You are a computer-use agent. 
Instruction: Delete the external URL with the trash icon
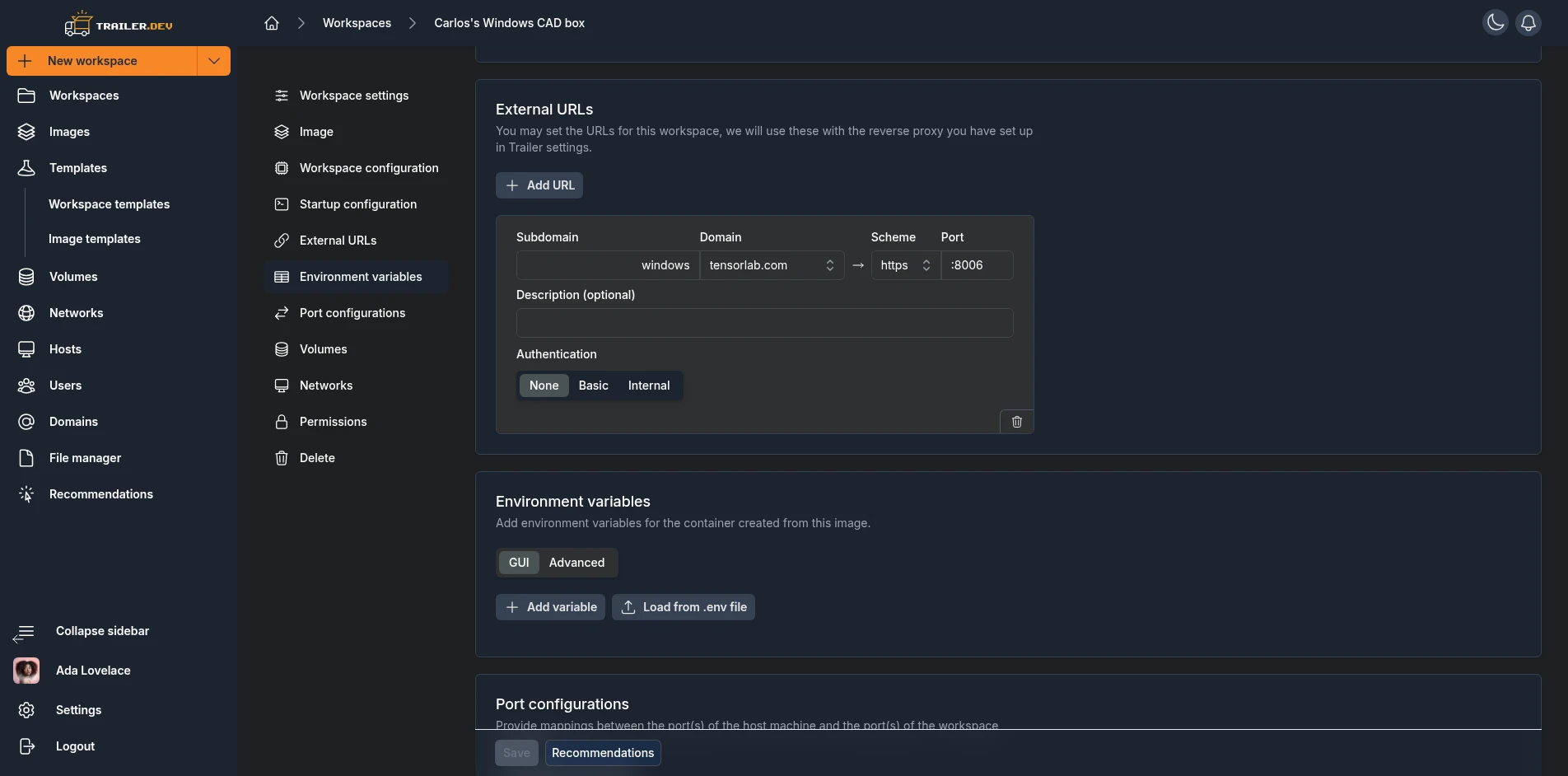click(x=1017, y=422)
